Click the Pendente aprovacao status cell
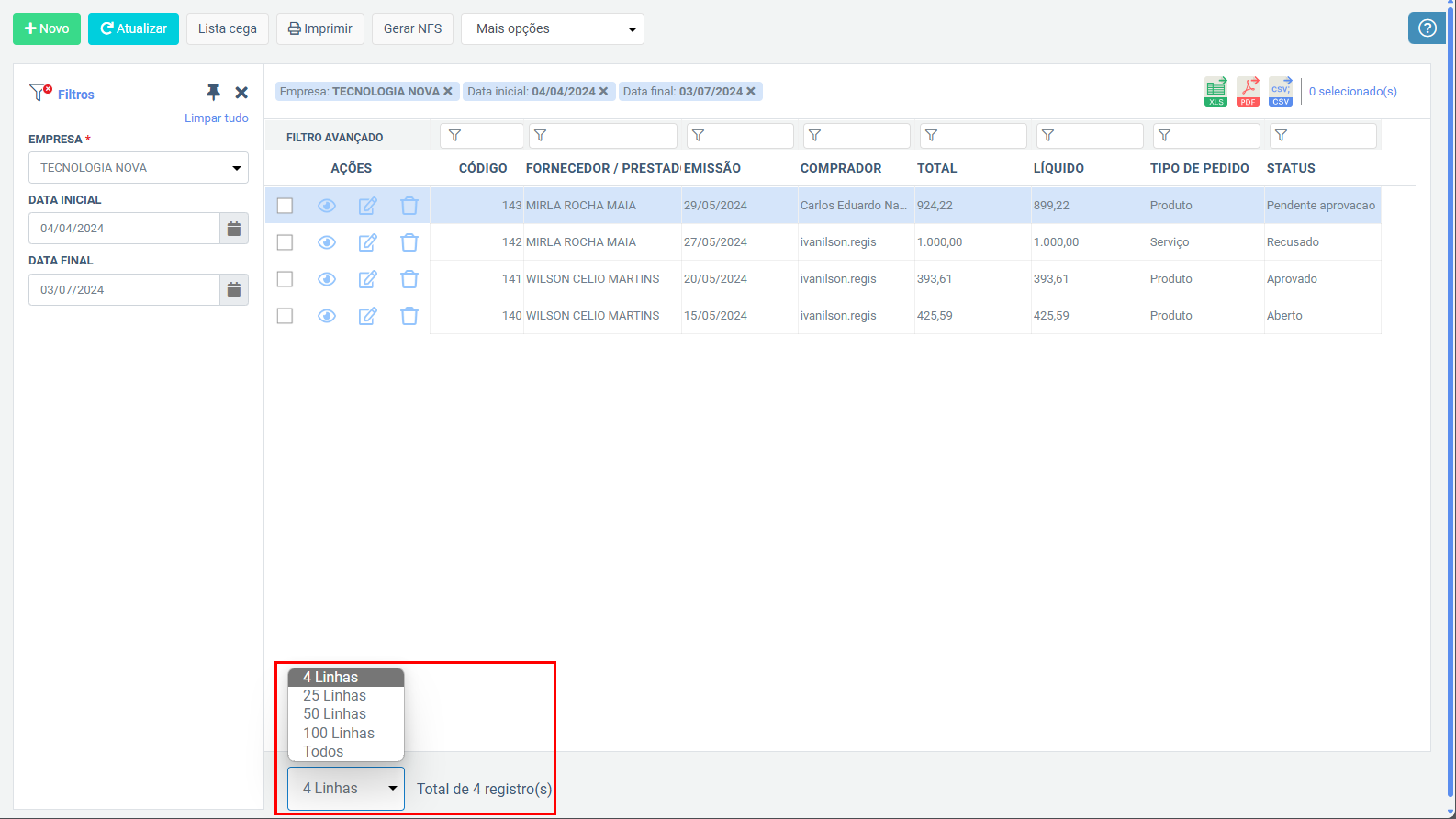Screen dimensions: 1456x819 (x=1322, y=206)
